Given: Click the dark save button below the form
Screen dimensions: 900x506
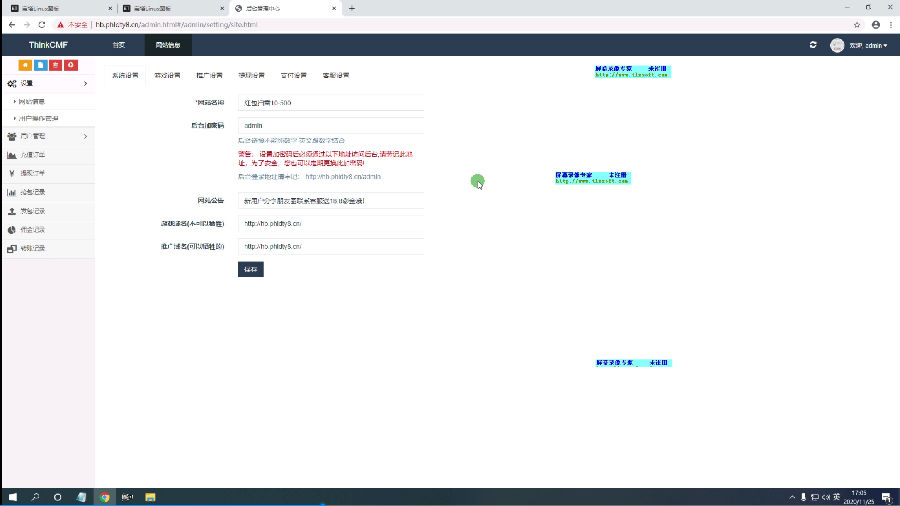Looking at the screenshot, I should pos(250,269).
